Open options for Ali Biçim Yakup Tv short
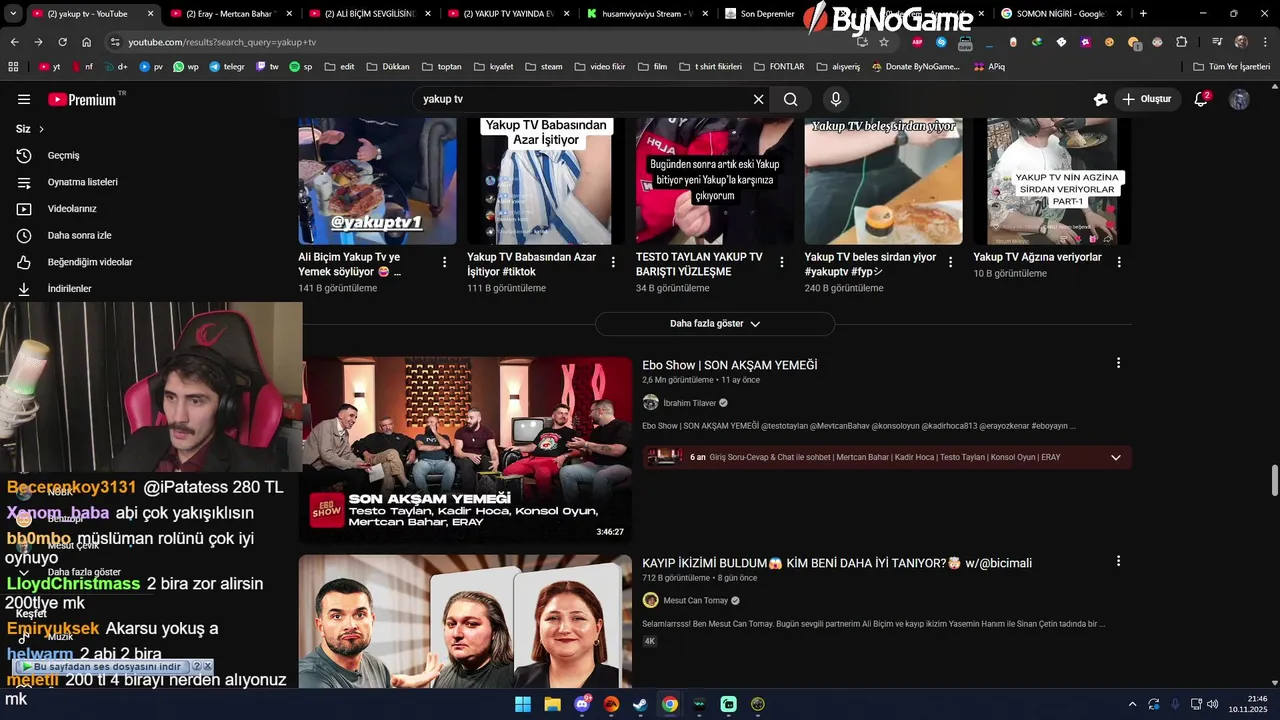The width and height of the screenshot is (1280, 720). pos(444,262)
